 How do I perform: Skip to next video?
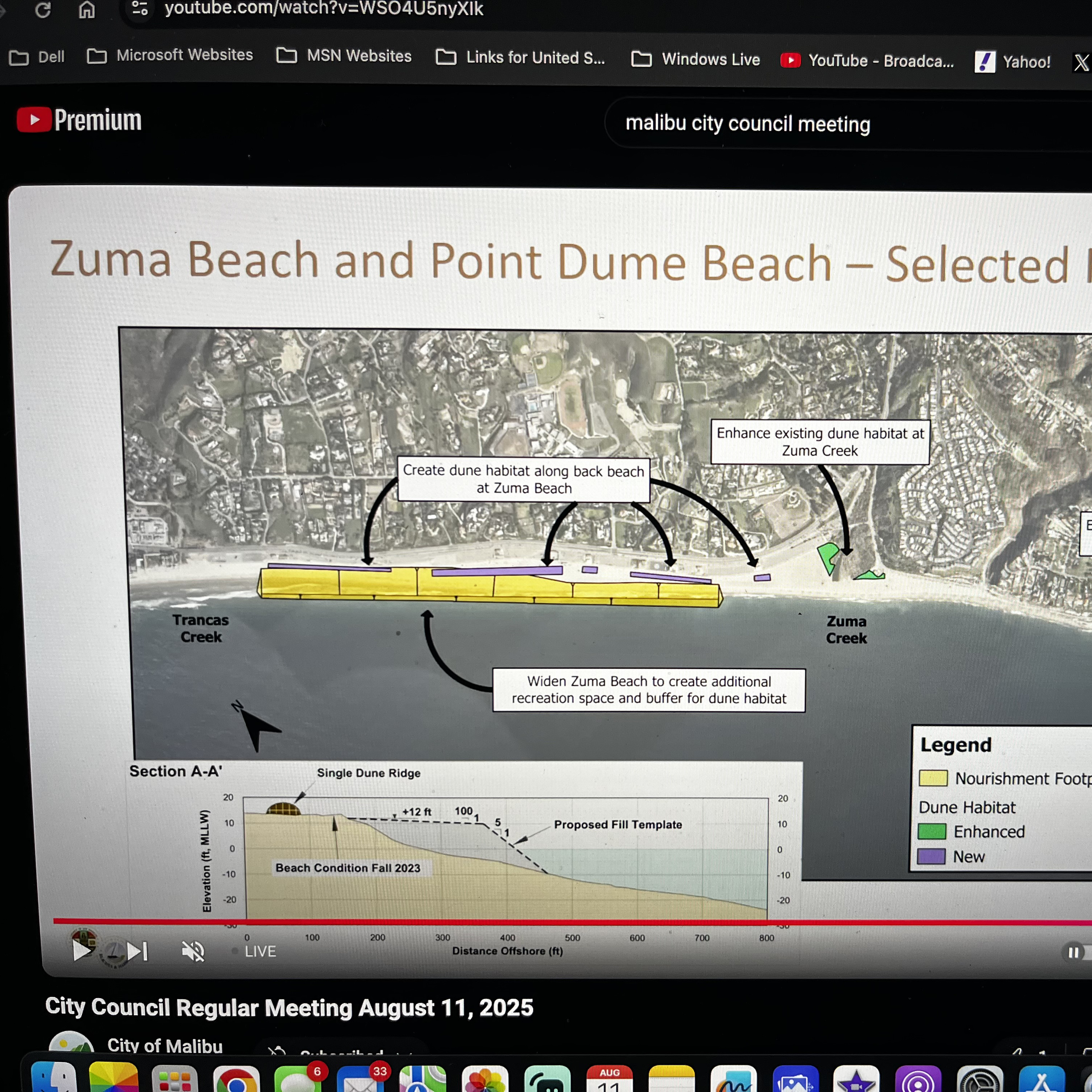(x=137, y=951)
